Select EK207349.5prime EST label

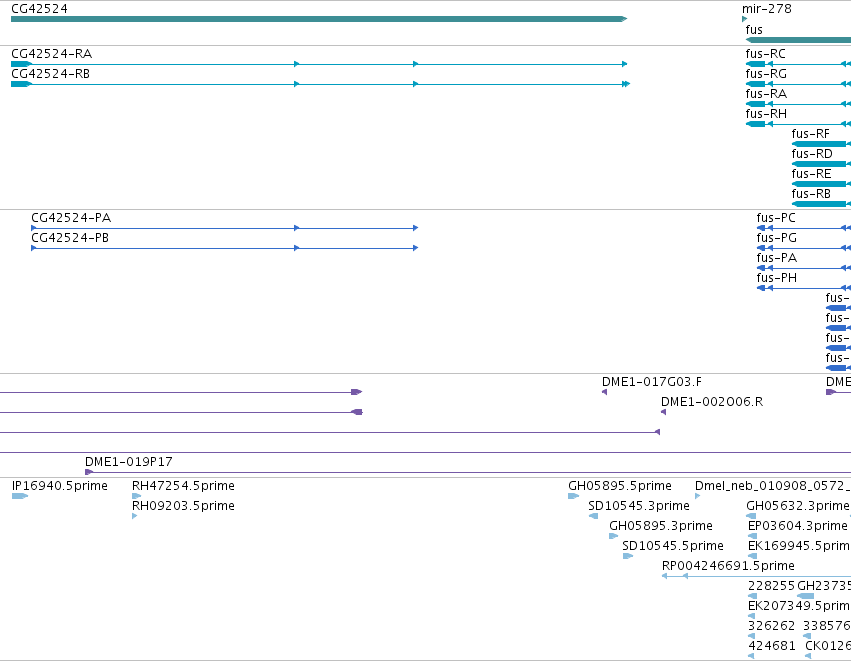pyautogui.click(x=799, y=606)
